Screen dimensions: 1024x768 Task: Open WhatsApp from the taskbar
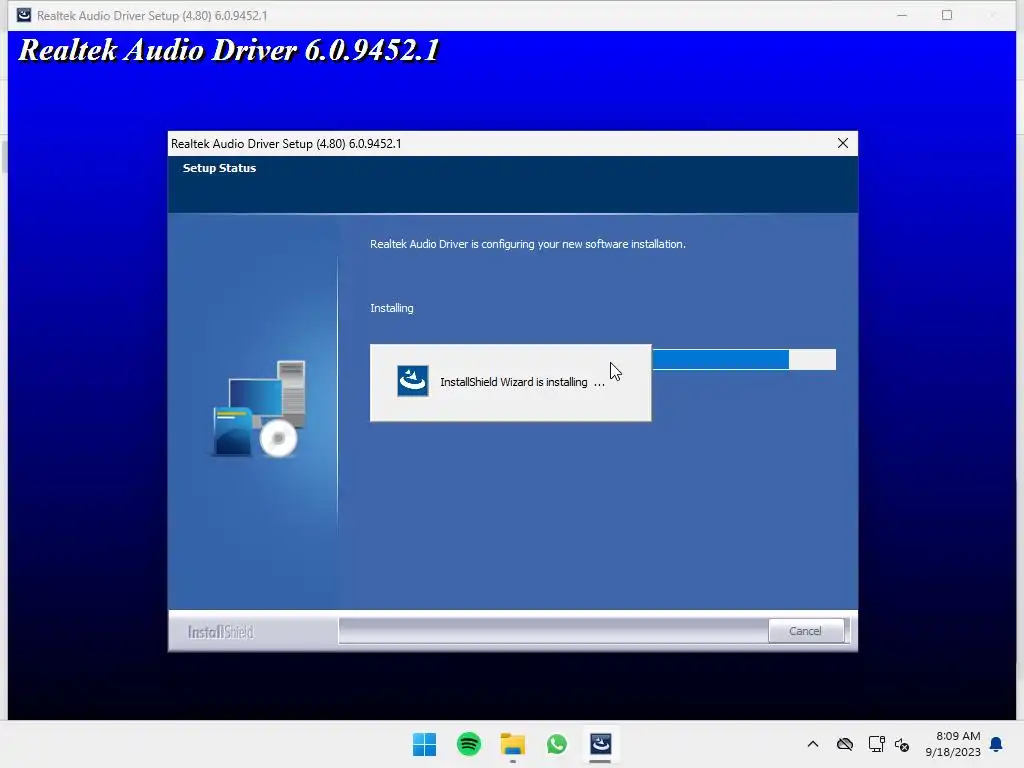click(556, 744)
